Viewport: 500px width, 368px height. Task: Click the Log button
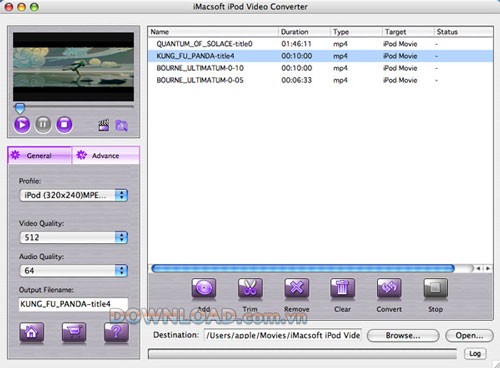click(475, 354)
